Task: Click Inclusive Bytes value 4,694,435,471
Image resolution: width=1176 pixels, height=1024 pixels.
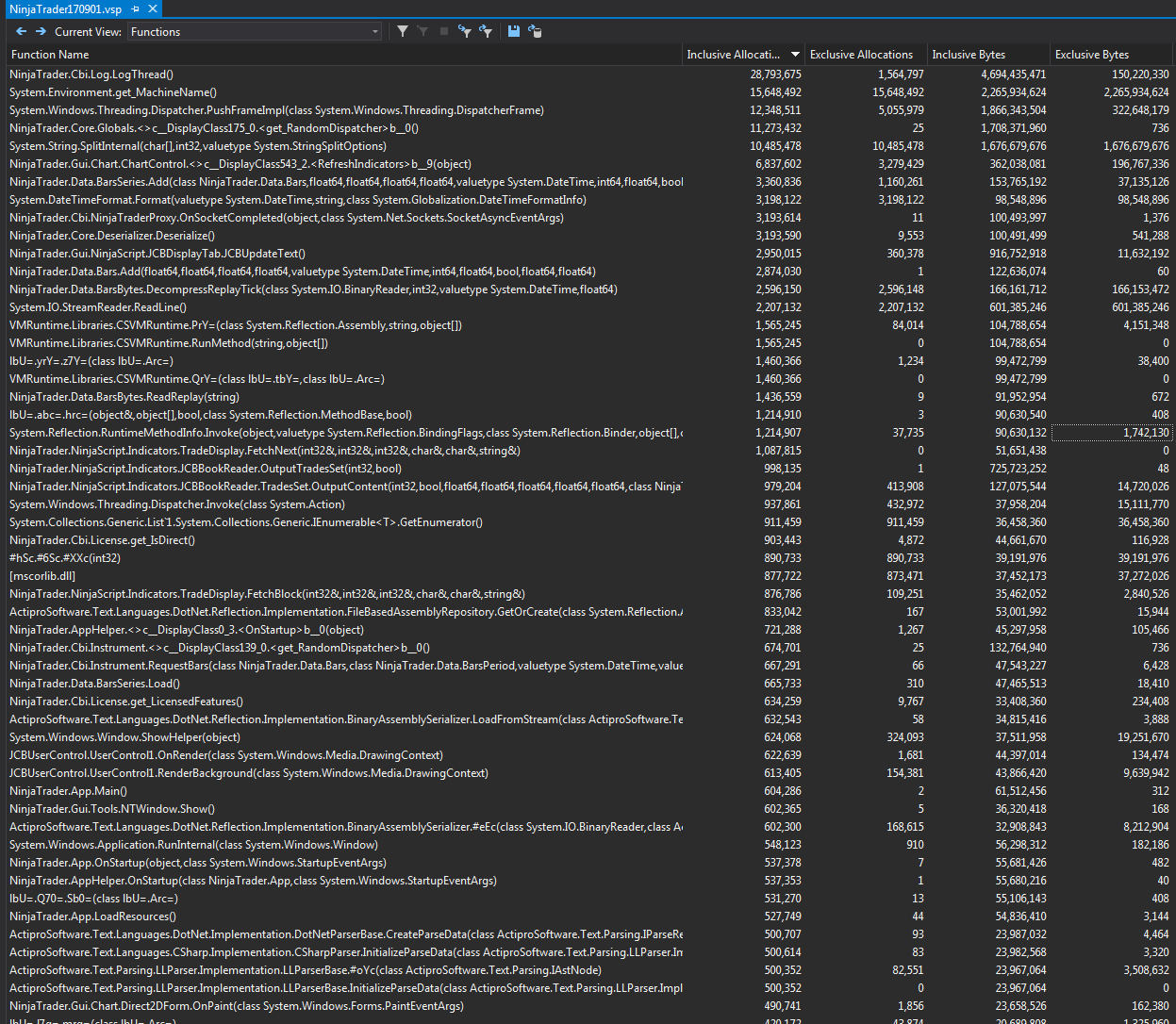Action: coord(1013,74)
